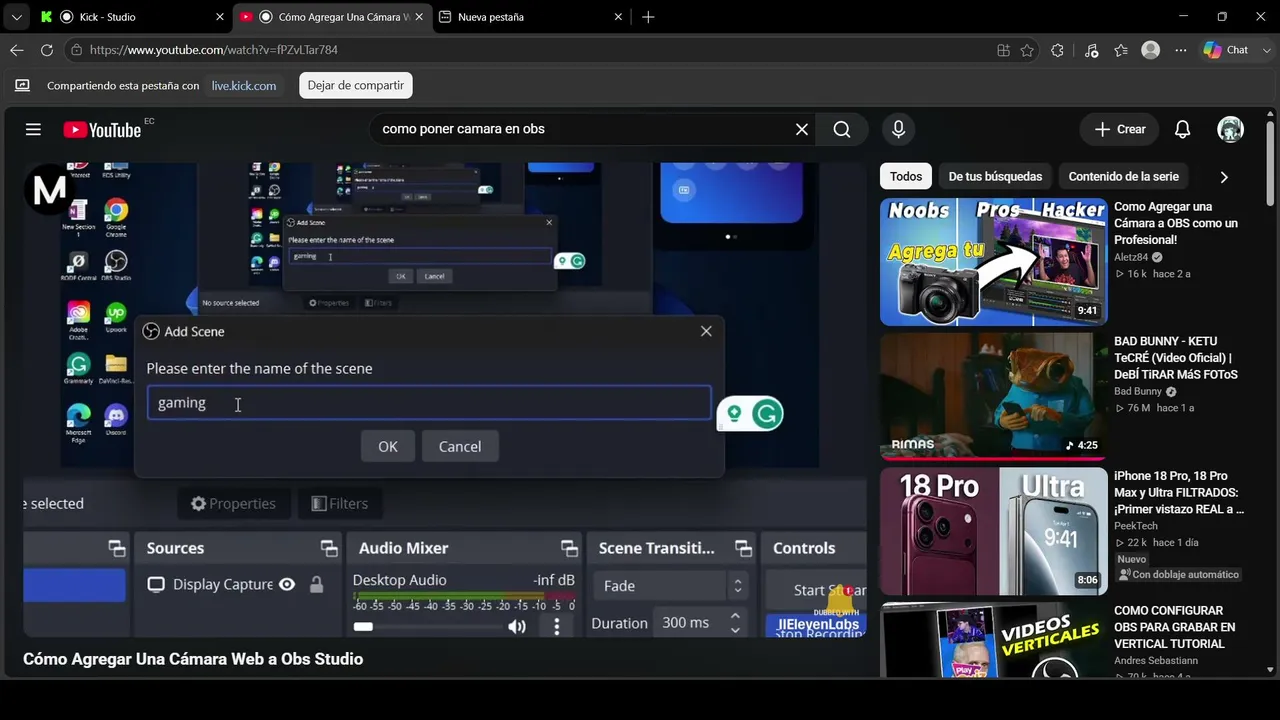
Task: Click the browser address bar
Action: click(540, 50)
